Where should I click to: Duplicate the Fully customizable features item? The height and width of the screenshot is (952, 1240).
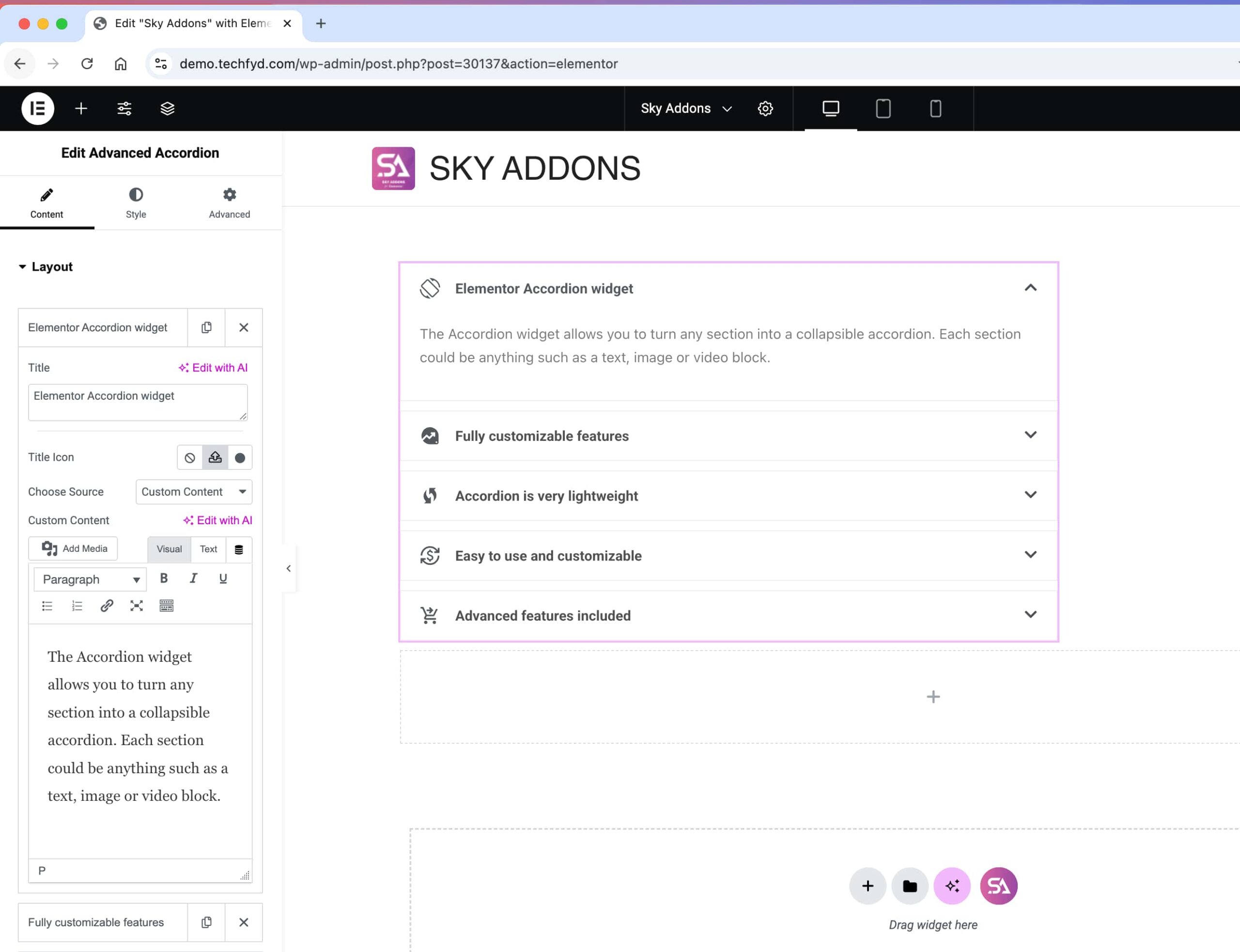(206, 922)
